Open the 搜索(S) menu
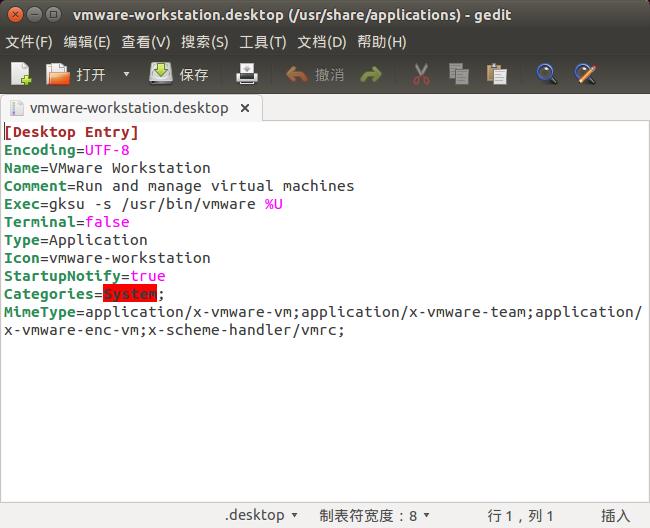650x528 pixels. pyautogui.click(x=205, y=42)
